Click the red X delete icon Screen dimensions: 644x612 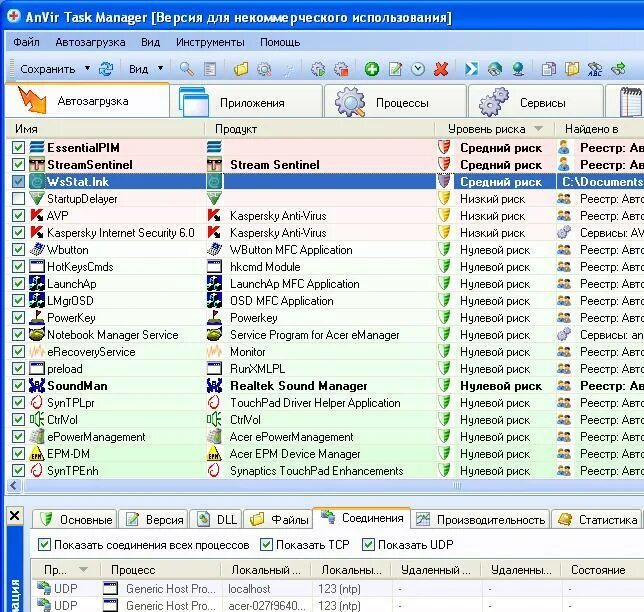pos(441,69)
